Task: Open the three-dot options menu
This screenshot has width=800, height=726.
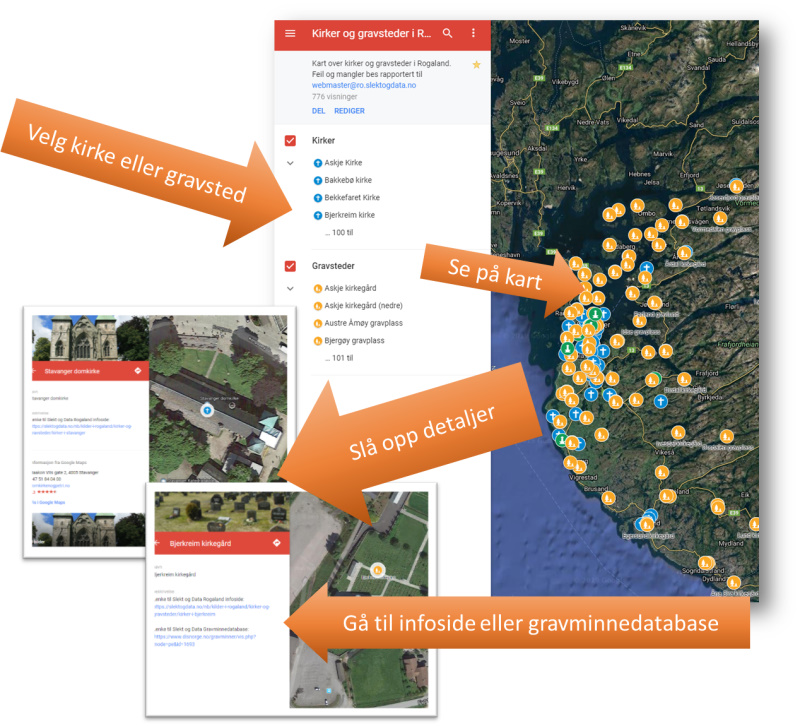Action: [473, 33]
